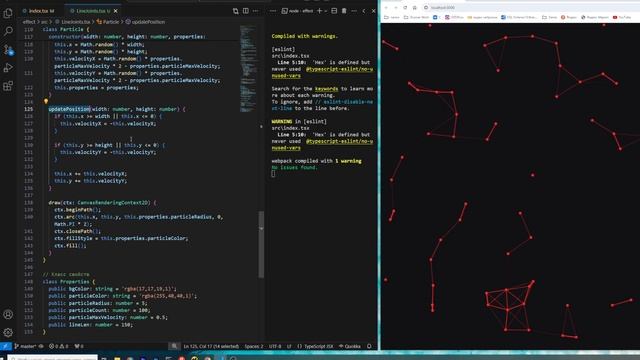Open the launch profile dropdown beside new terminal

[326, 11]
